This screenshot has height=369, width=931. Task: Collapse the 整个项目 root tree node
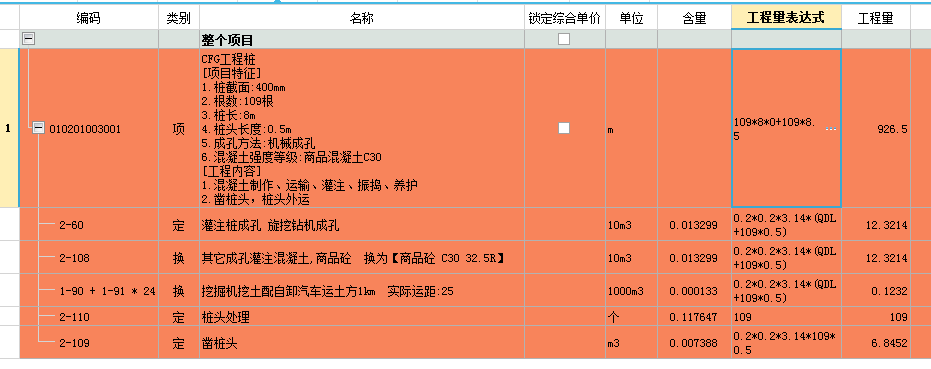point(28,39)
